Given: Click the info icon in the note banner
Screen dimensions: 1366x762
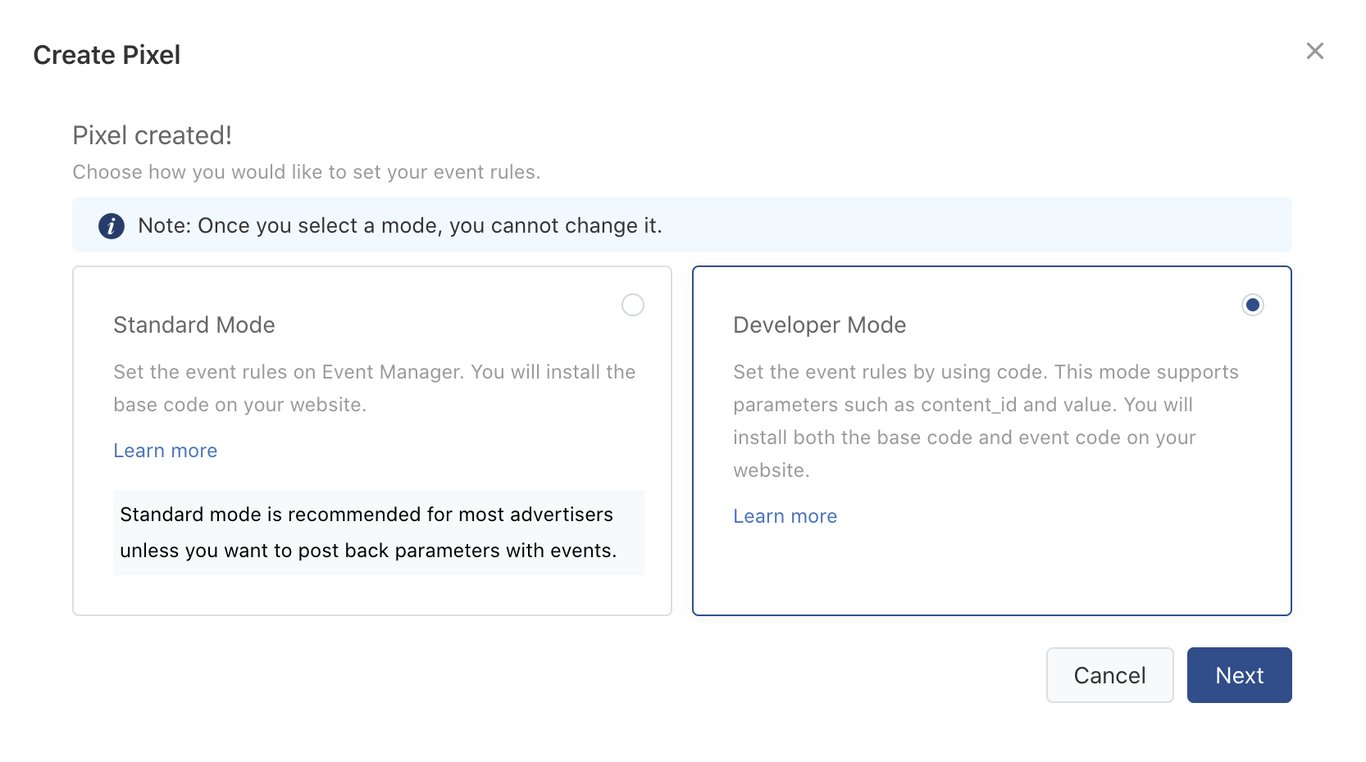Looking at the screenshot, I should point(111,226).
